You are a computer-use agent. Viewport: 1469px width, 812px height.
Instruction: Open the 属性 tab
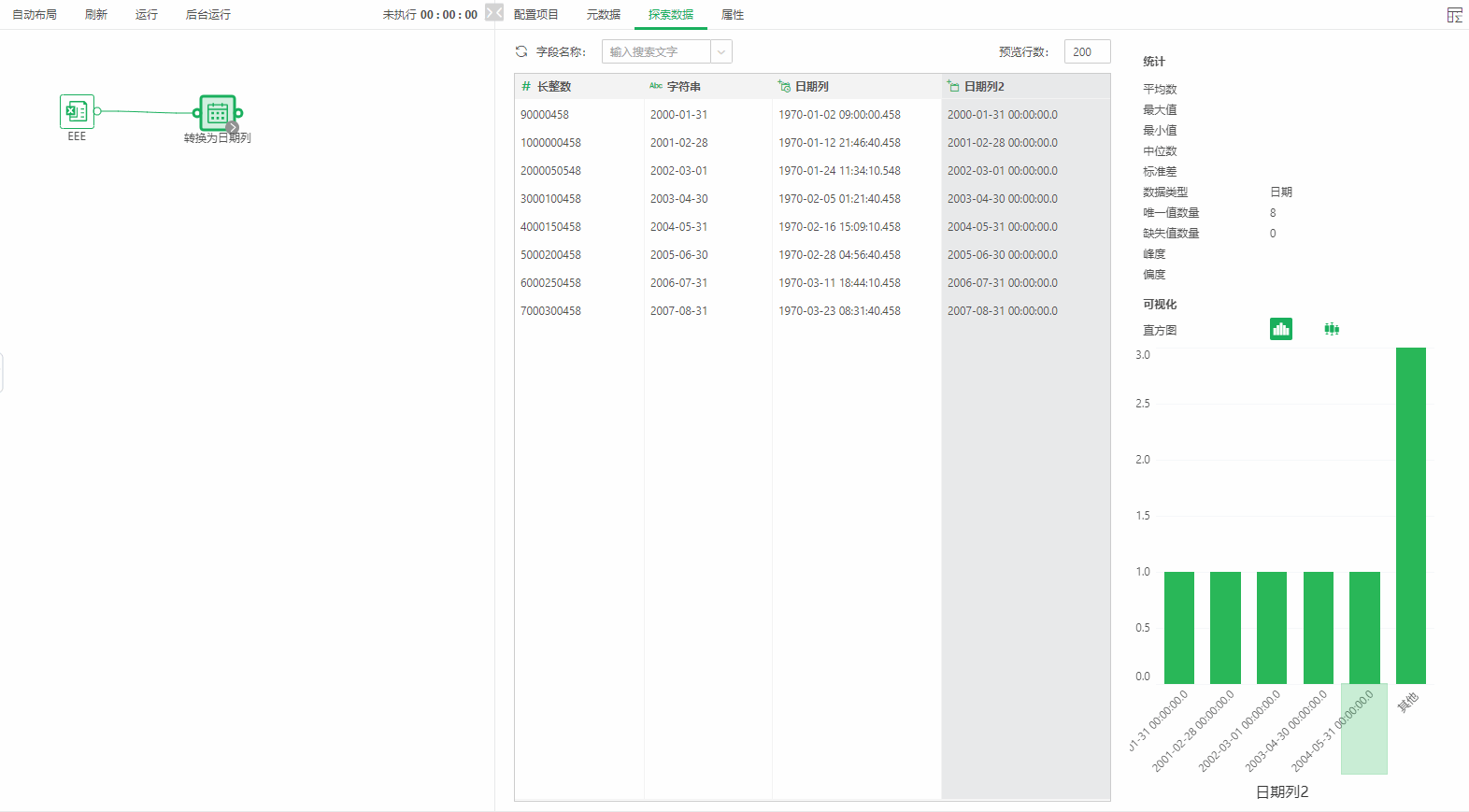pyautogui.click(x=733, y=15)
